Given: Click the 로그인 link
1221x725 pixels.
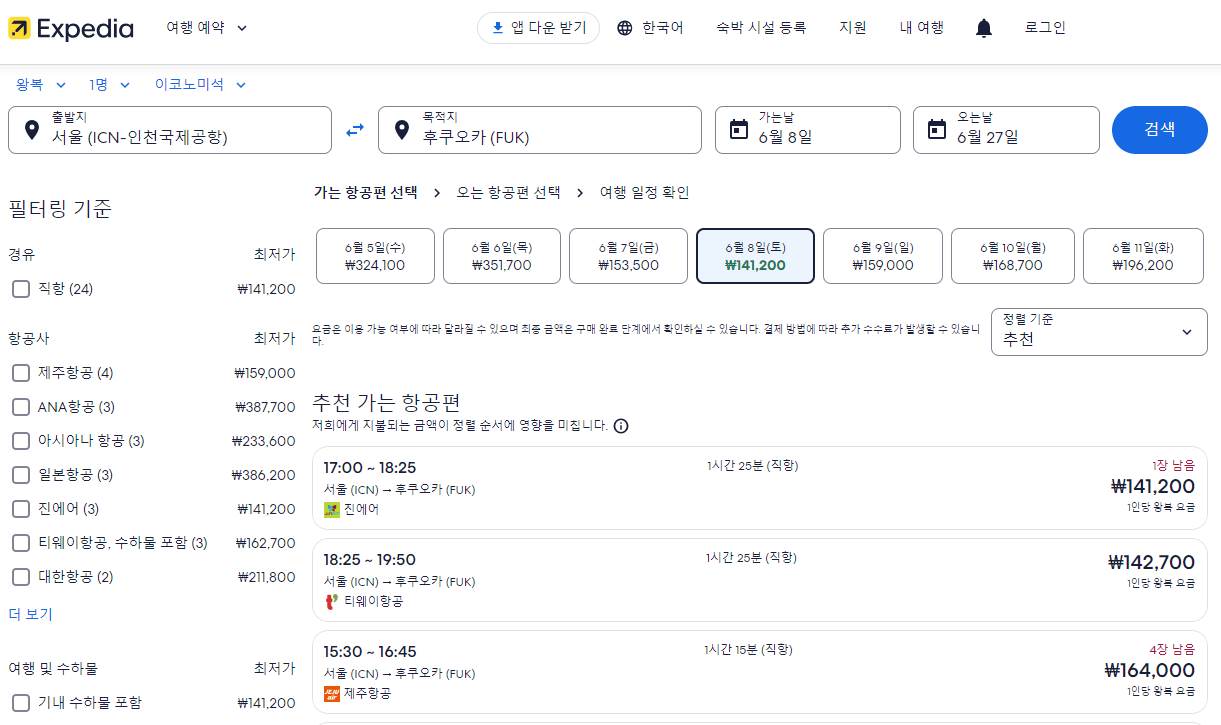Looking at the screenshot, I should (x=1045, y=28).
